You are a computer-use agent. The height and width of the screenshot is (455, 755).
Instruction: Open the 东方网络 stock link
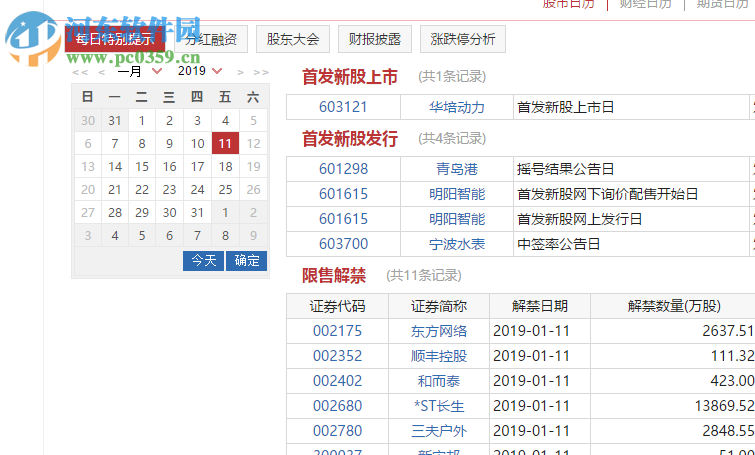(439, 331)
